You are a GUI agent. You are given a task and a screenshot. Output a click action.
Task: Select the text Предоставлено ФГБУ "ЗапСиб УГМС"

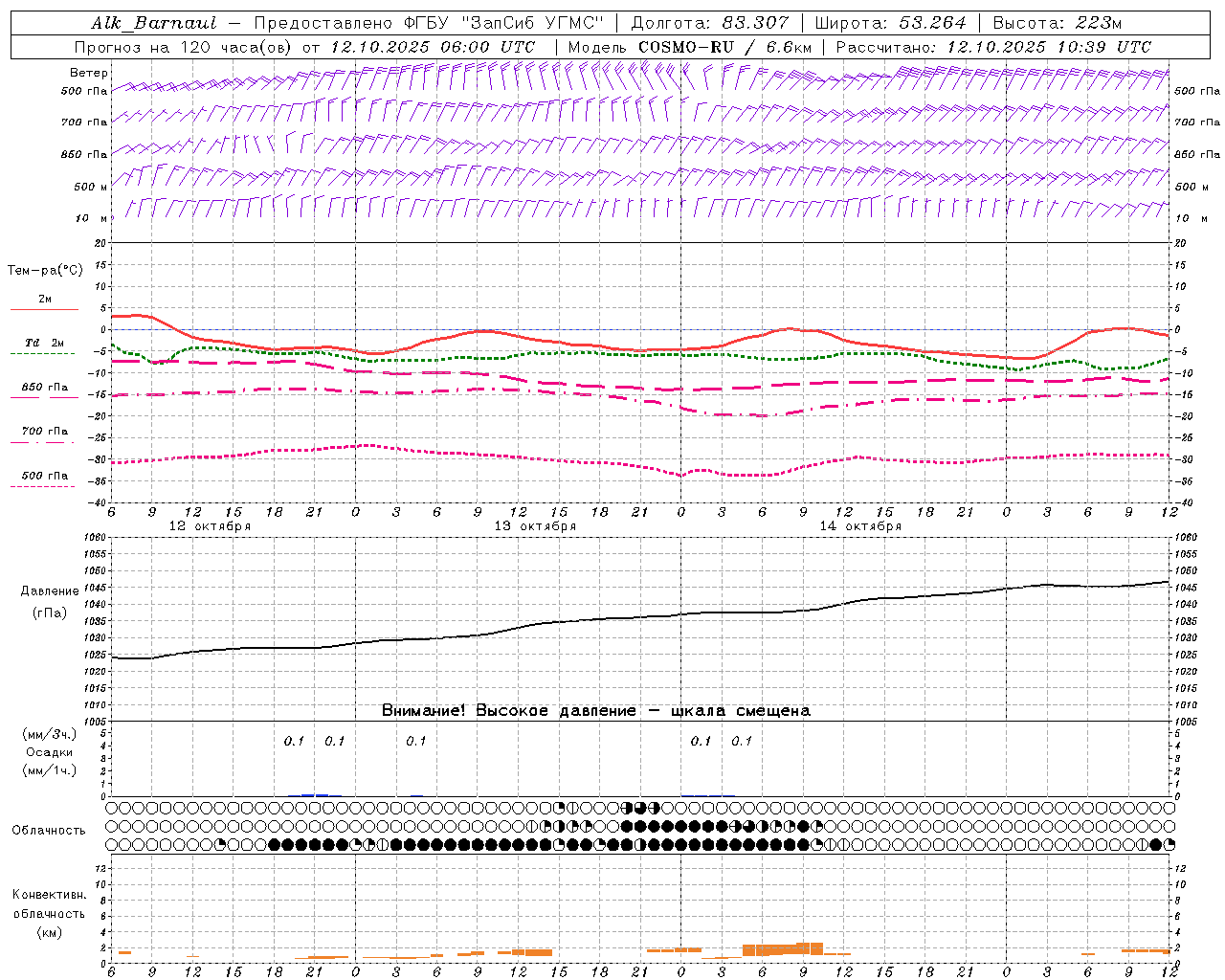tap(430, 23)
